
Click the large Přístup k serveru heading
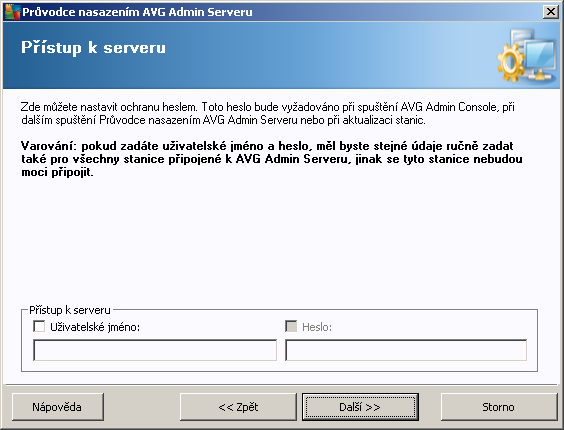coord(93,48)
